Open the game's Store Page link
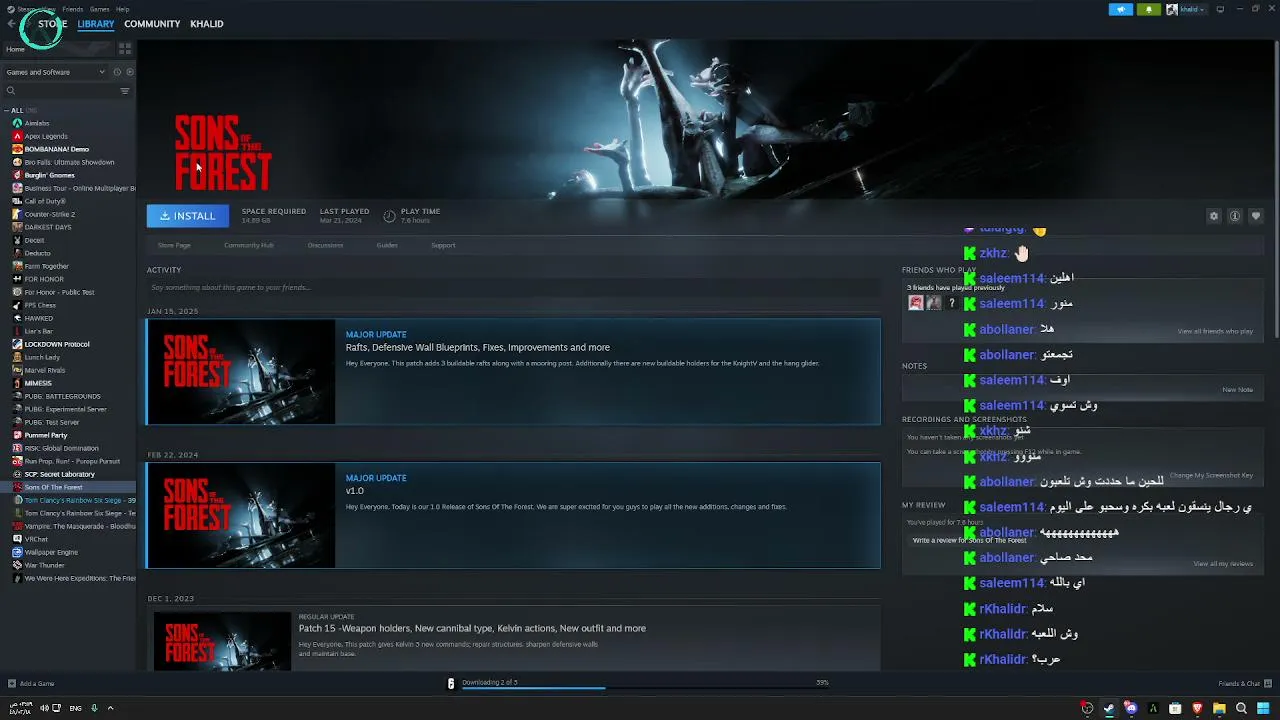The image size is (1280, 720). point(174,245)
